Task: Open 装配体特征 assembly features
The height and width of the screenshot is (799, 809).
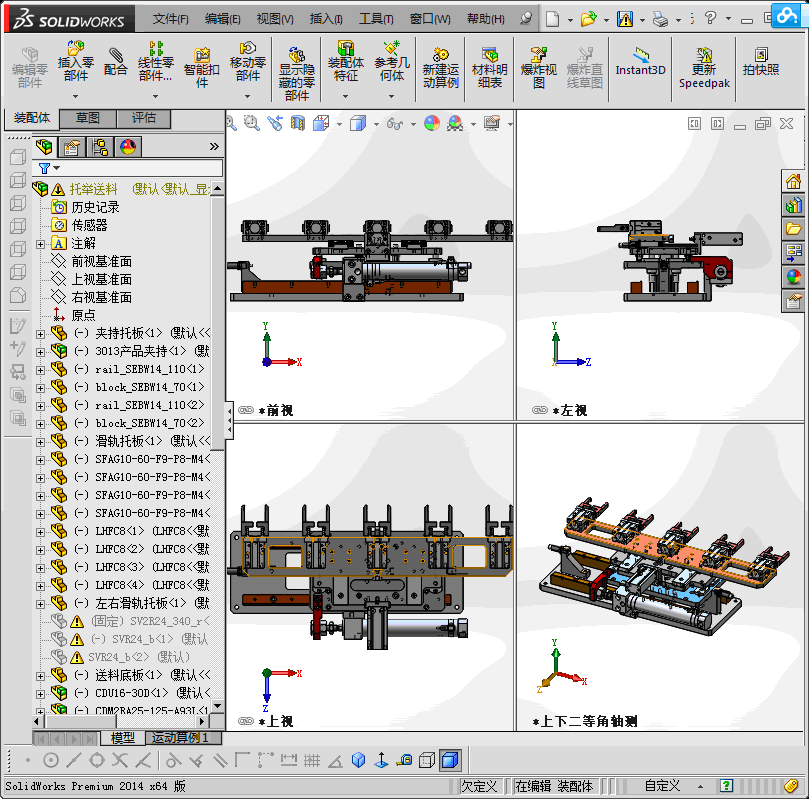Action: (346, 61)
